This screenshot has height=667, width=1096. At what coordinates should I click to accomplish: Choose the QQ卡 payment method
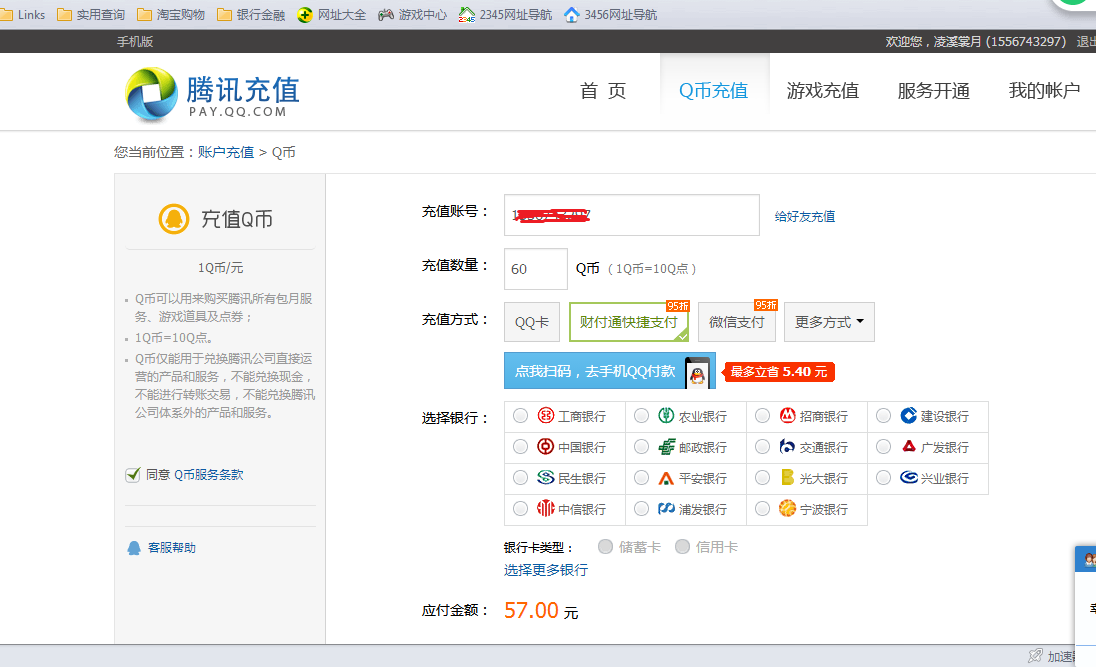(x=532, y=322)
